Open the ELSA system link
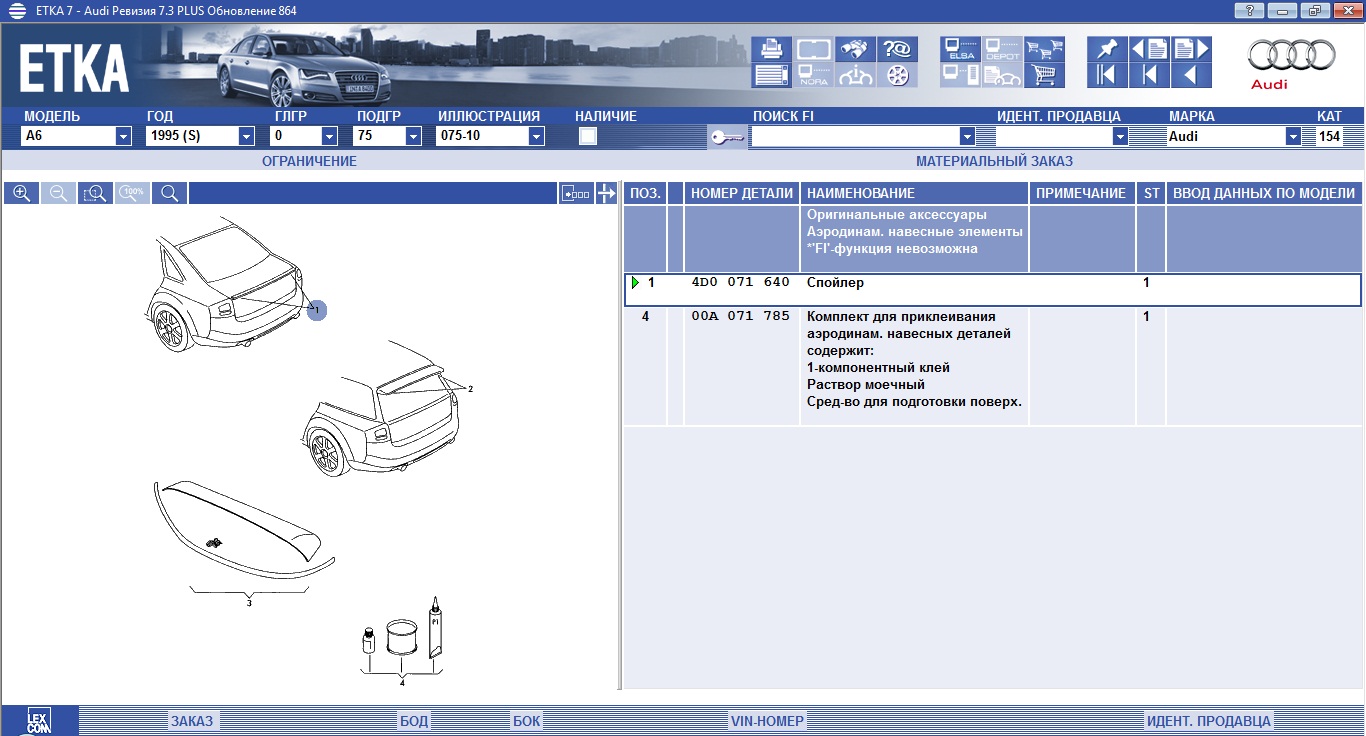 [961, 50]
